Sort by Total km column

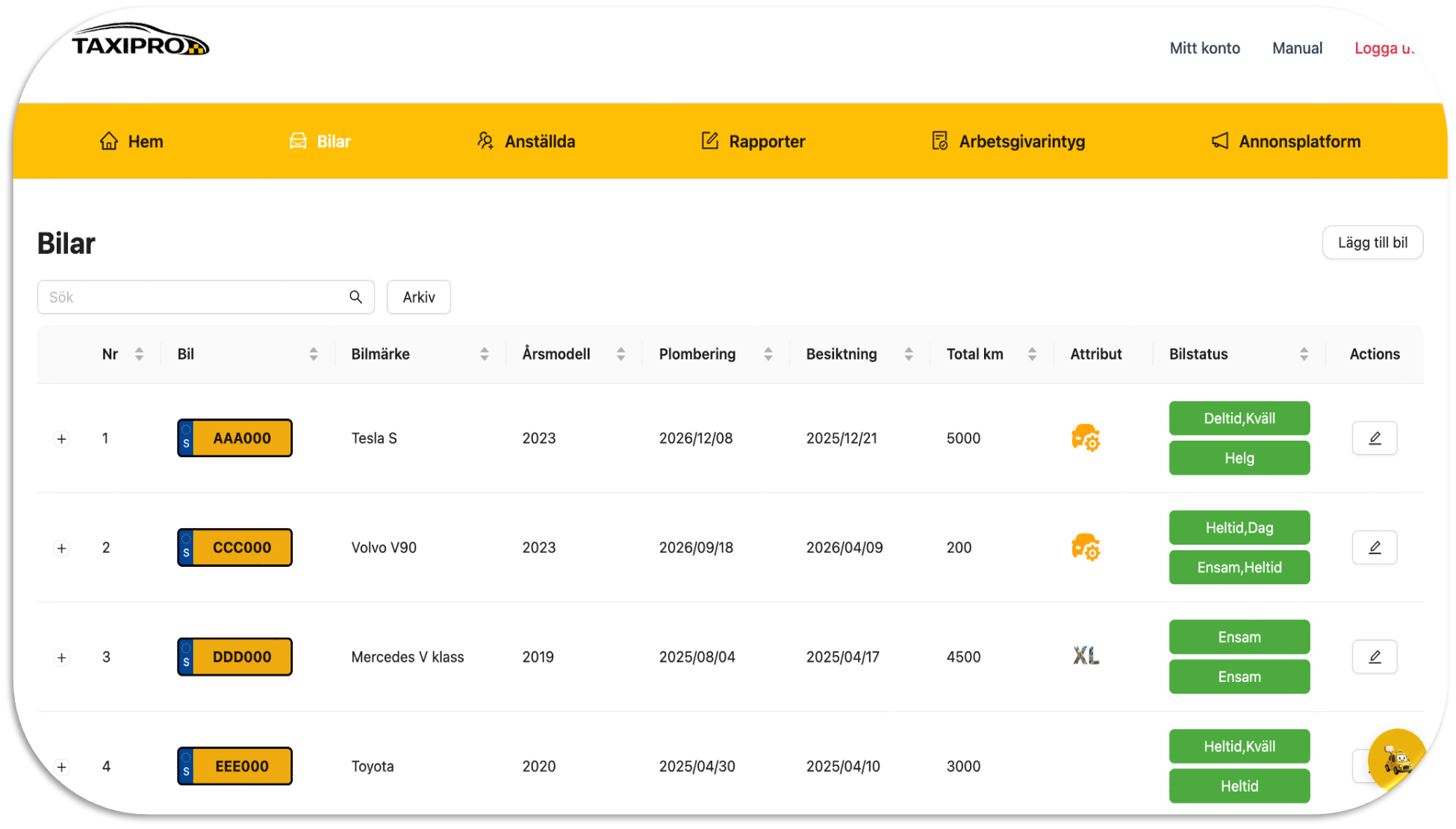(x=1032, y=354)
